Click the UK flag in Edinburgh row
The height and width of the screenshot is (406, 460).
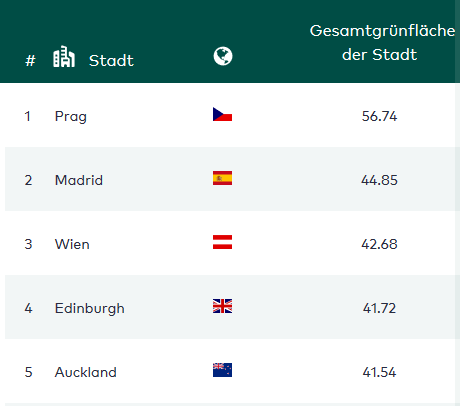[222, 306]
